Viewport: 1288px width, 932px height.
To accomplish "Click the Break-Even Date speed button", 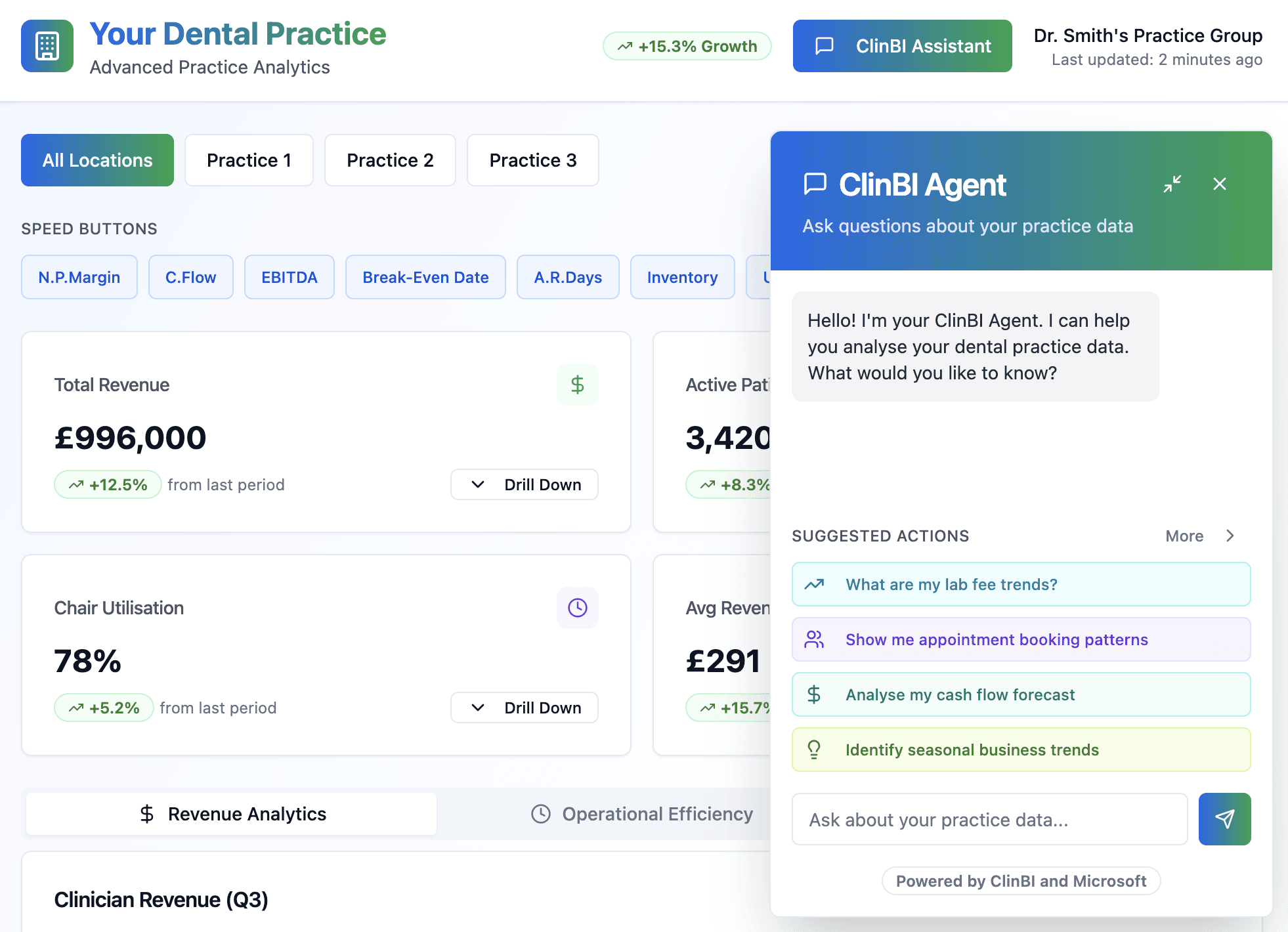I will point(425,277).
